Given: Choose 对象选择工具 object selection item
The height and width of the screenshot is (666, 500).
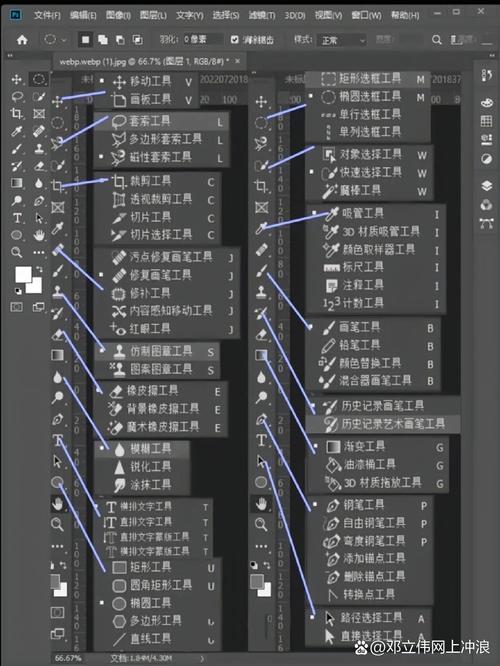Looking at the screenshot, I should [369, 155].
